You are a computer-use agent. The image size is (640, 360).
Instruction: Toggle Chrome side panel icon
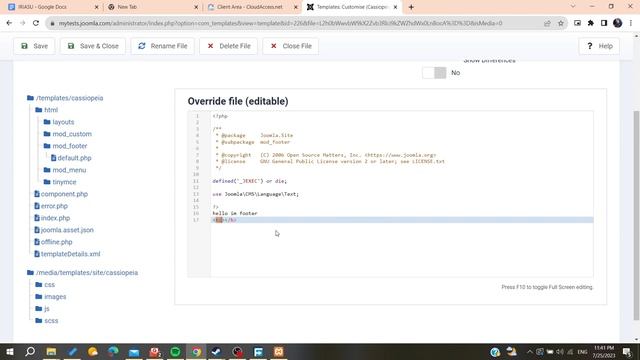pos(604,23)
